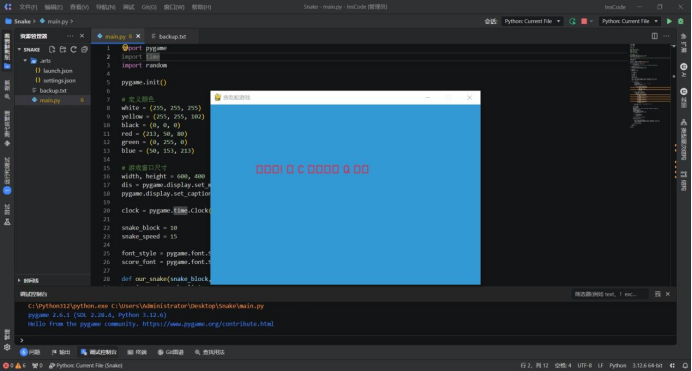
Task: Open the 窗口(W) menu
Action: coord(174,7)
